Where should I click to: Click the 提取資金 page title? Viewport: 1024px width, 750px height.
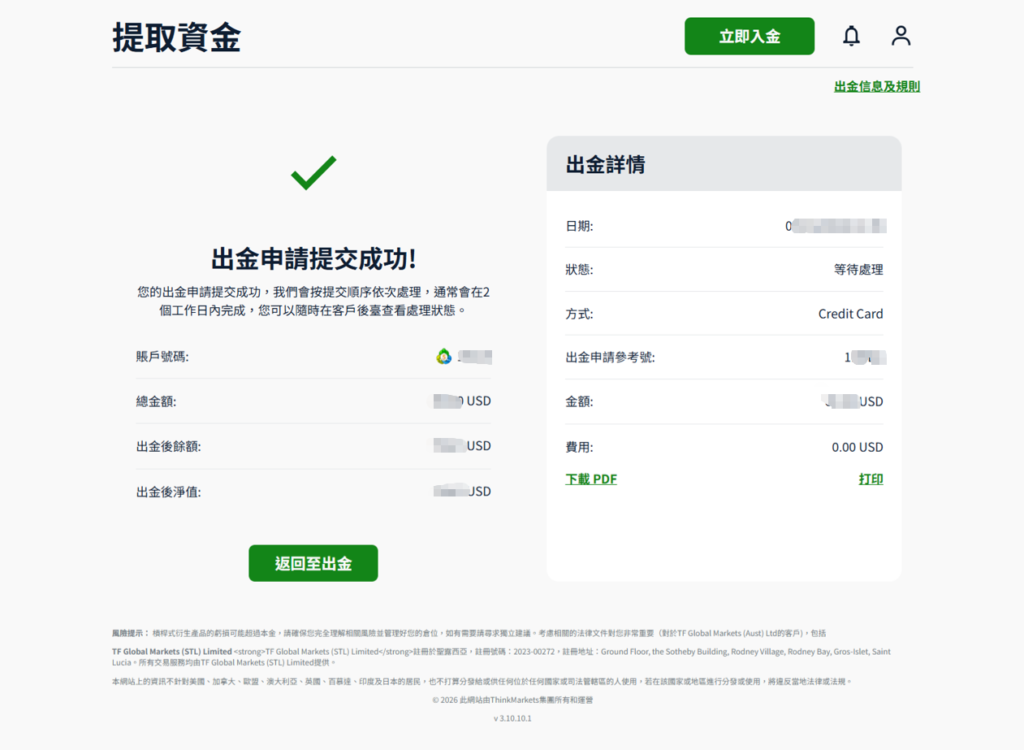174,35
